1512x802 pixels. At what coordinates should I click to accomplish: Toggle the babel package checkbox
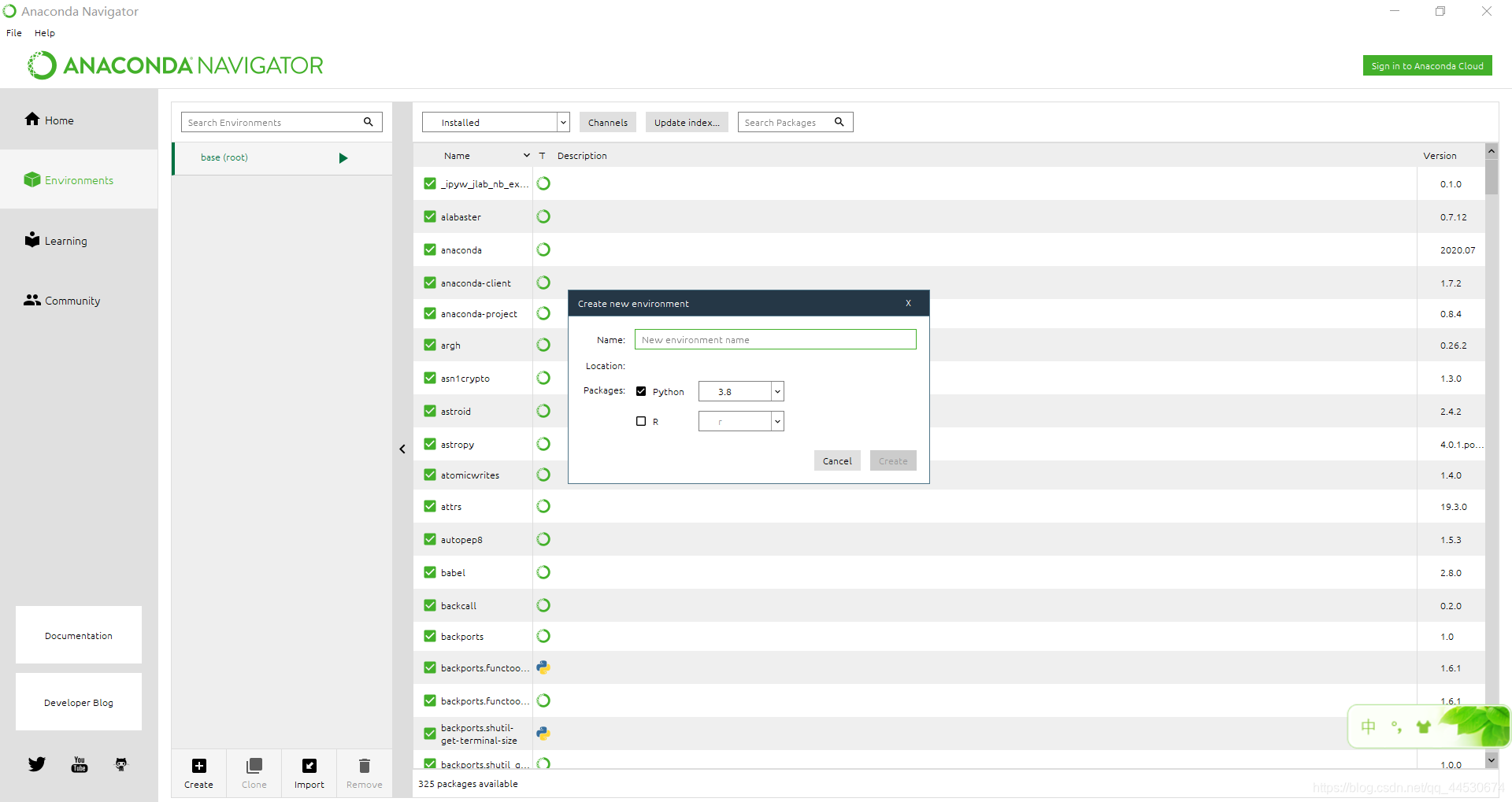click(x=430, y=572)
